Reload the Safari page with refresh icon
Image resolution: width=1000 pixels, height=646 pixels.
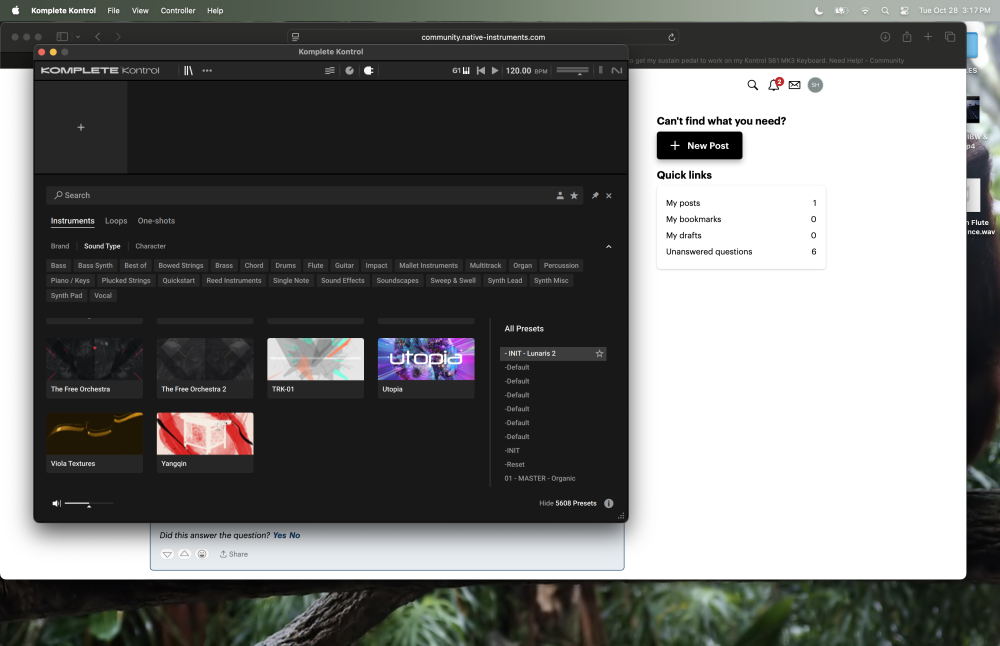coord(672,38)
